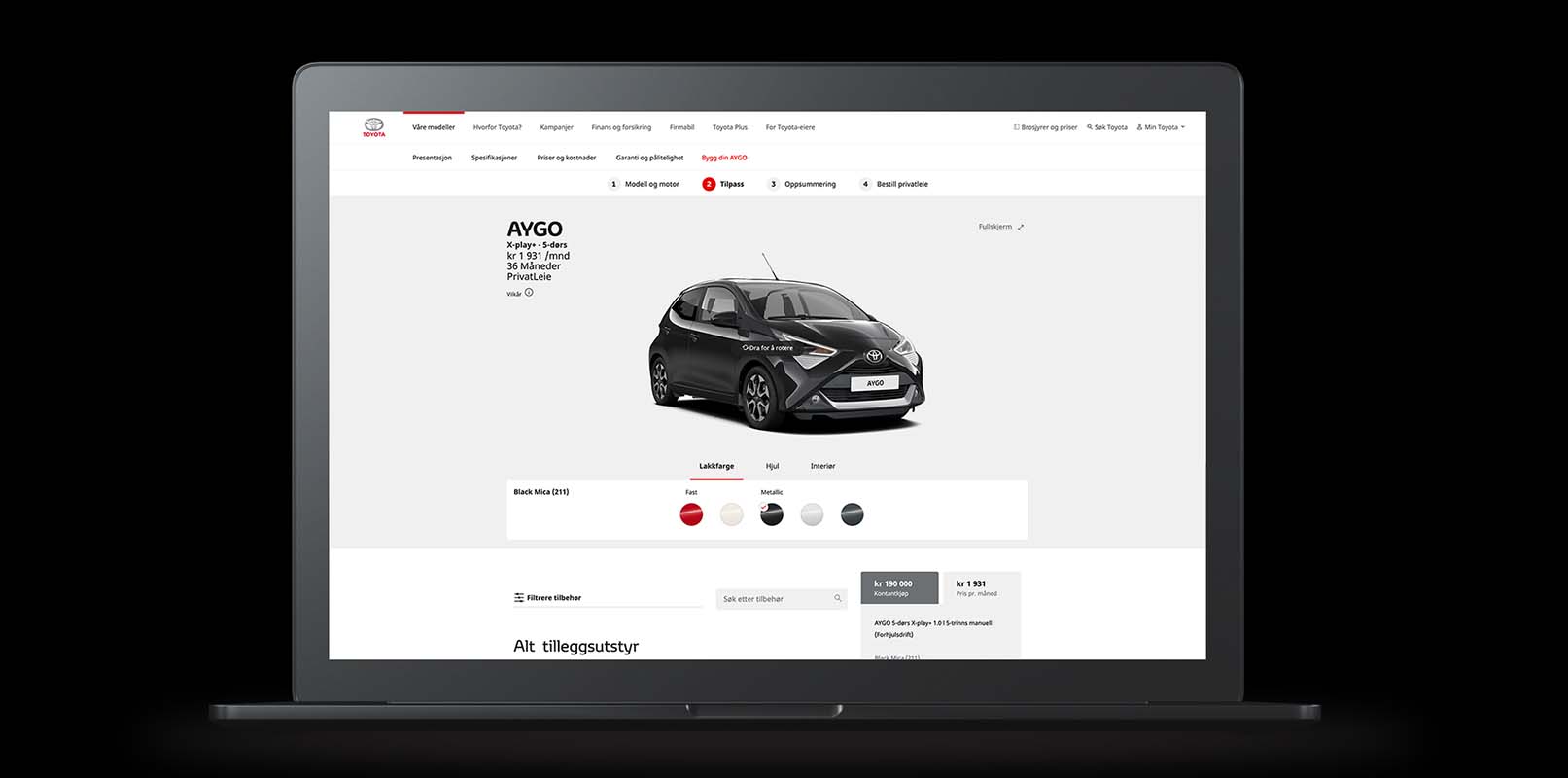
Task: Select the dark grey metallic swatch
Action: [x=852, y=514]
